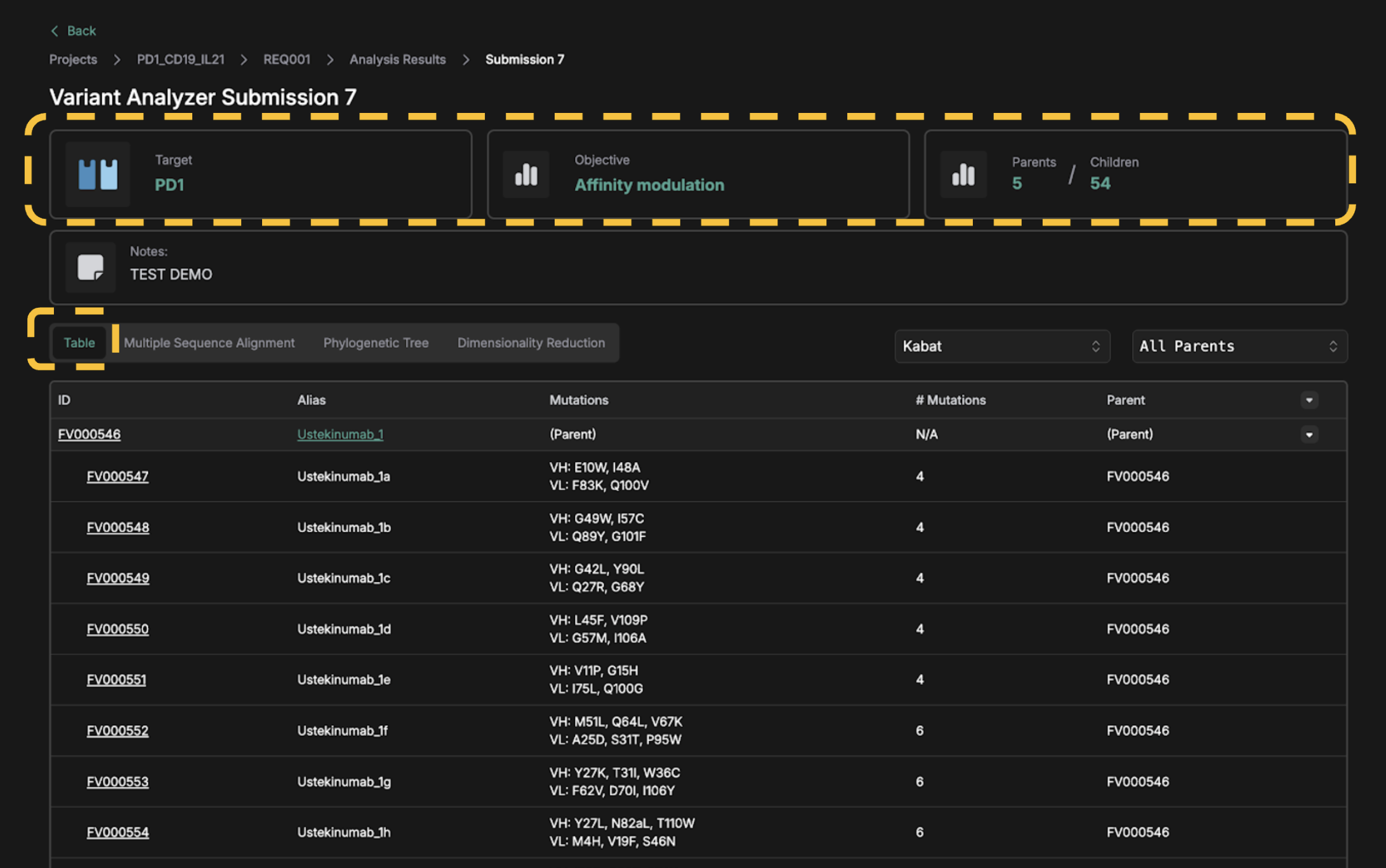Click the chevron after Projects in the breadcrumb

pos(117,60)
